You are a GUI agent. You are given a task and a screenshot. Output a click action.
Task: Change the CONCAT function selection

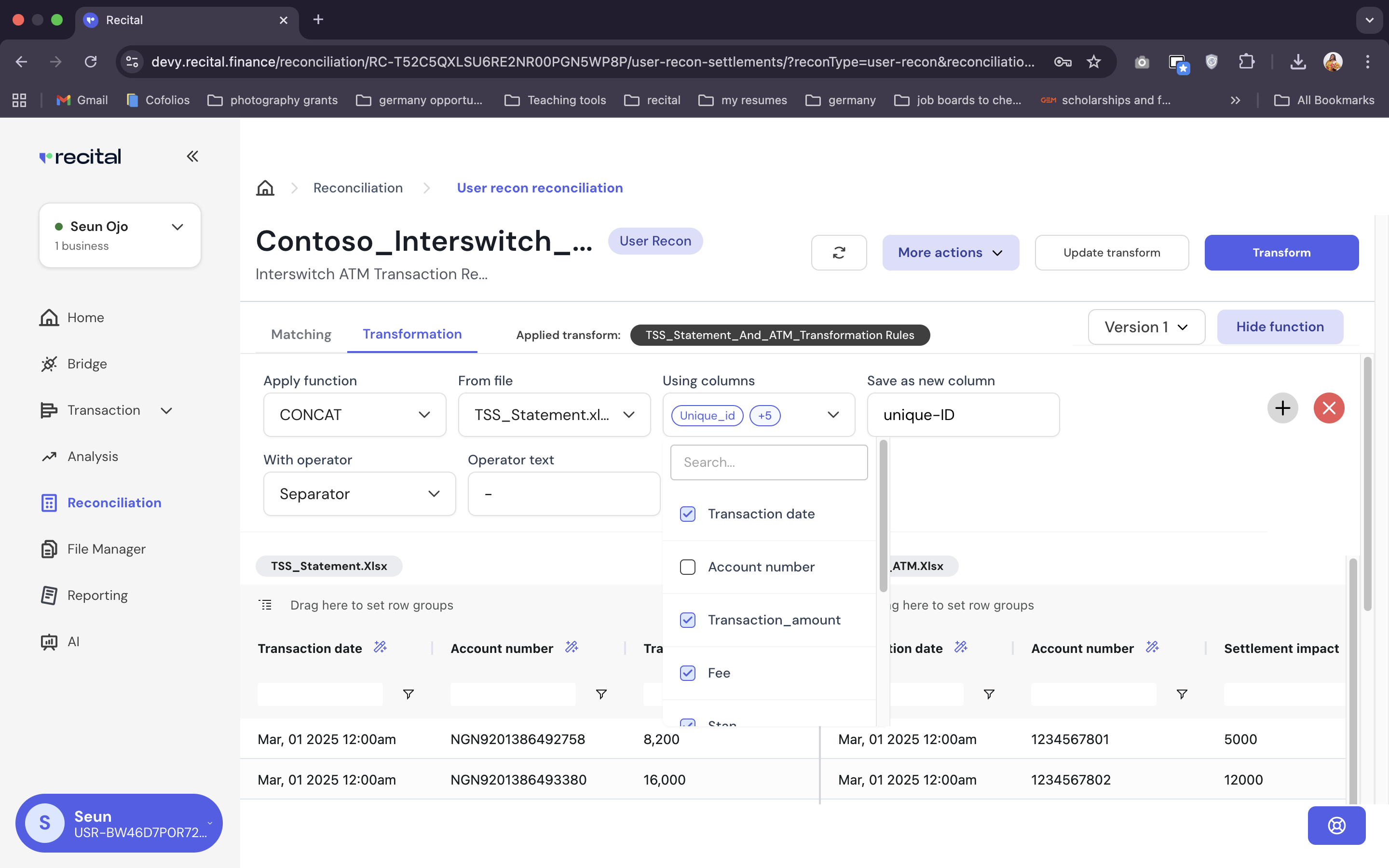[x=354, y=415]
